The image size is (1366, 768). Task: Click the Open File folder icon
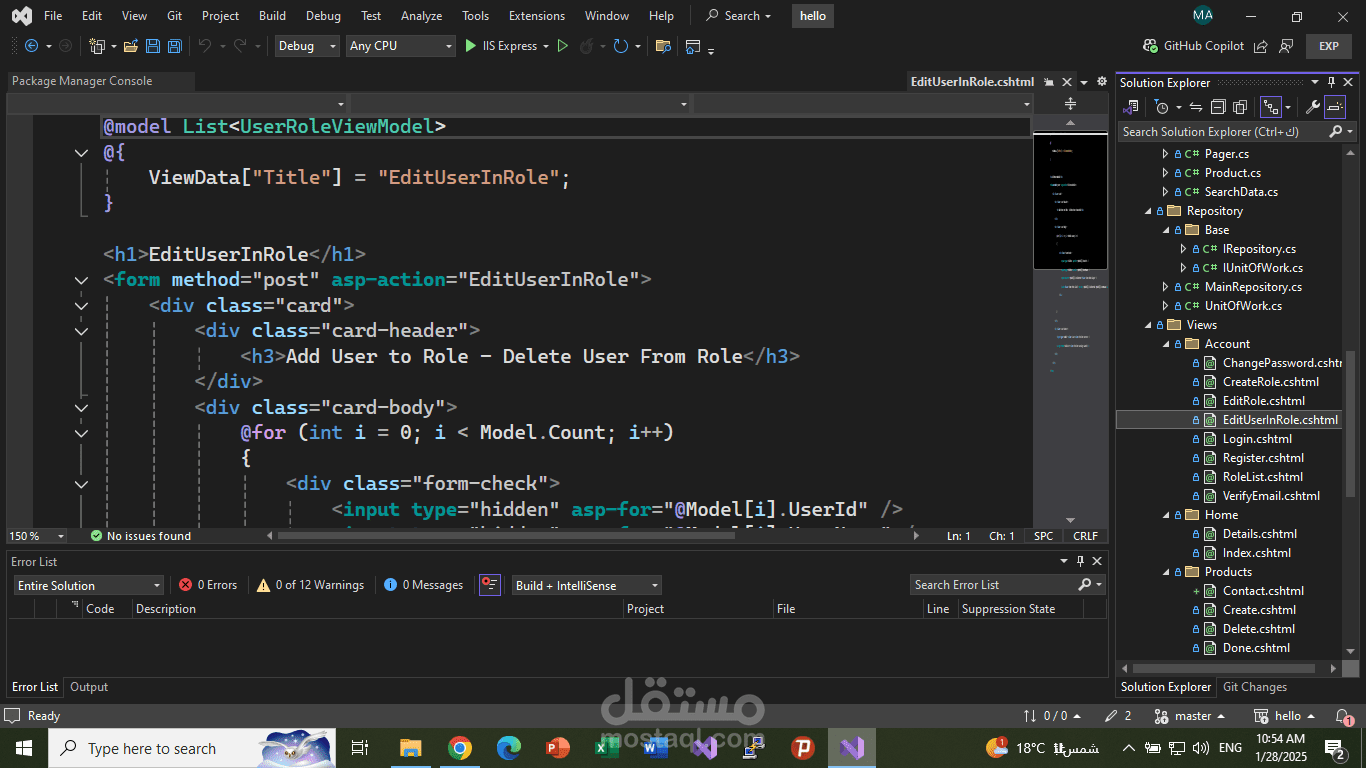pyautogui.click(x=132, y=46)
